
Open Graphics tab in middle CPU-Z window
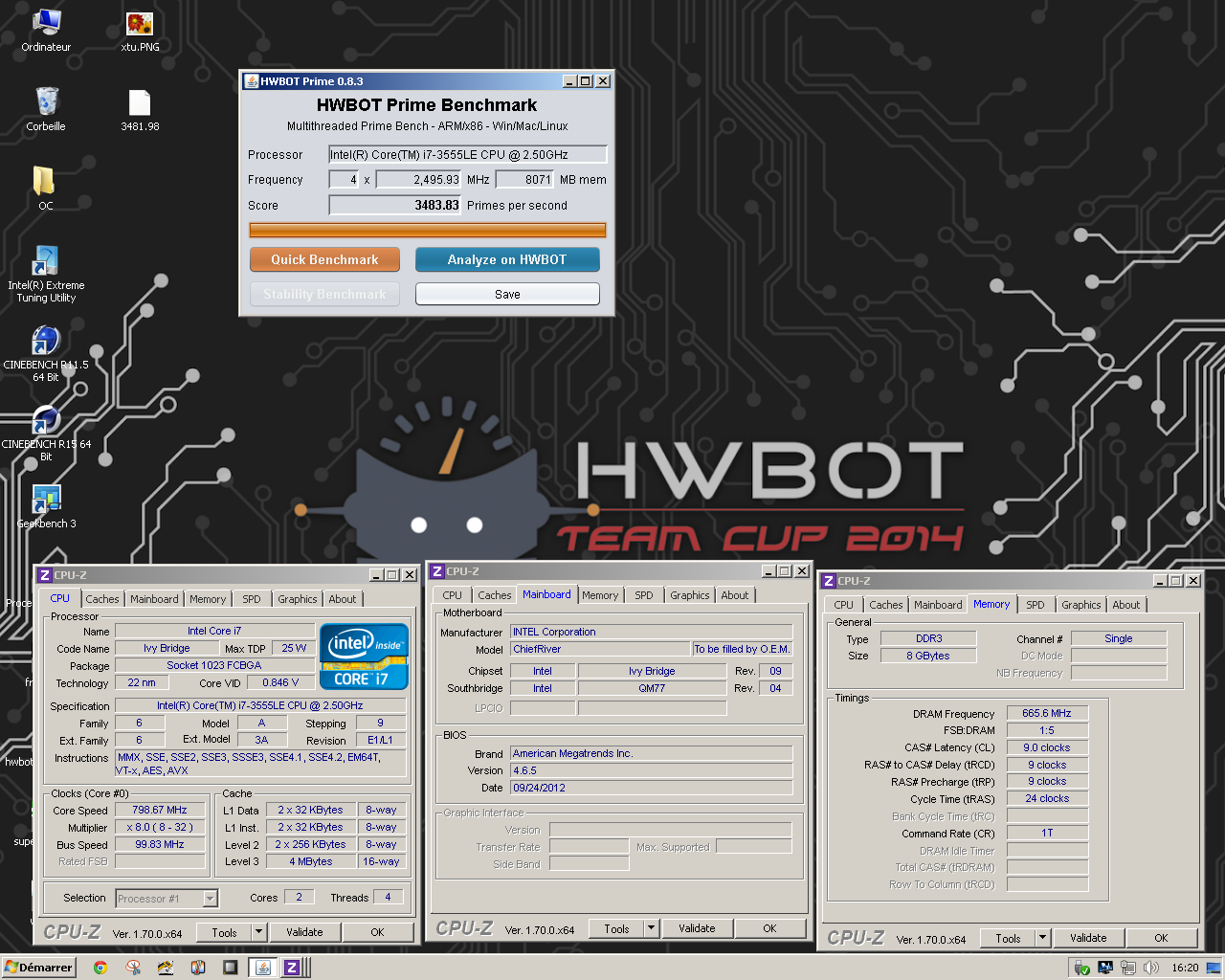pyautogui.click(x=690, y=595)
